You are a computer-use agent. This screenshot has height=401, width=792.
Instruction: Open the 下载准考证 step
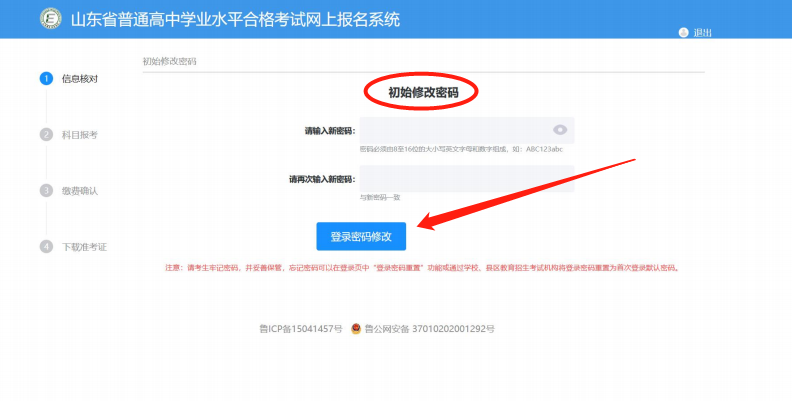[84, 246]
